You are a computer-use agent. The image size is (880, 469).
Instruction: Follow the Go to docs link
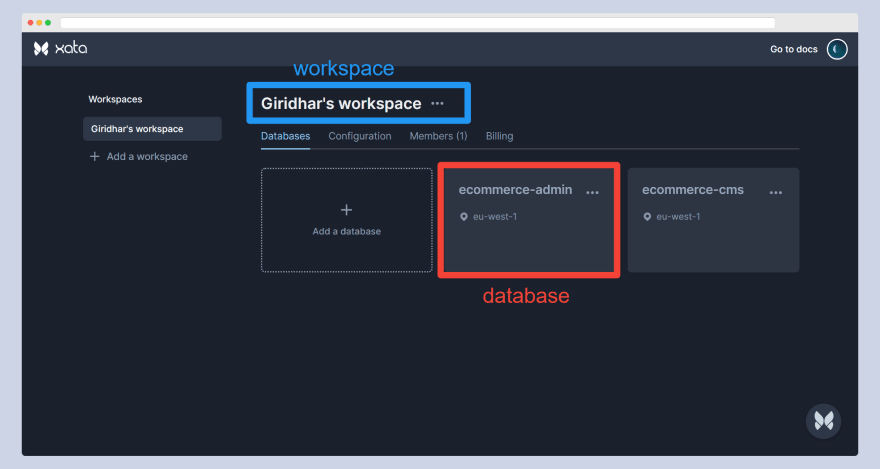click(x=794, y=49)
